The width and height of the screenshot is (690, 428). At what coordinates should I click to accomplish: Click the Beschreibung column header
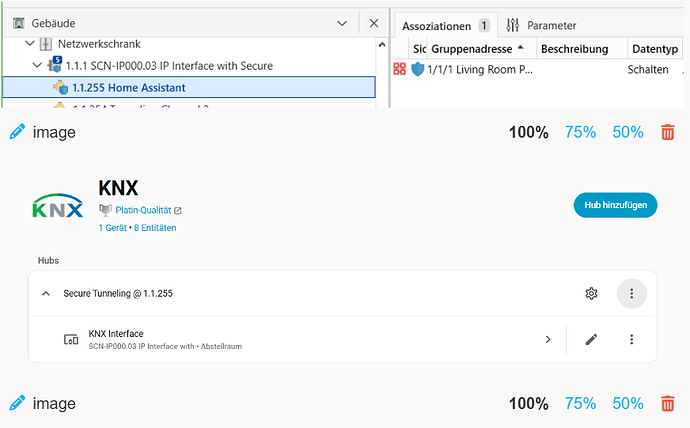point(581,49)
